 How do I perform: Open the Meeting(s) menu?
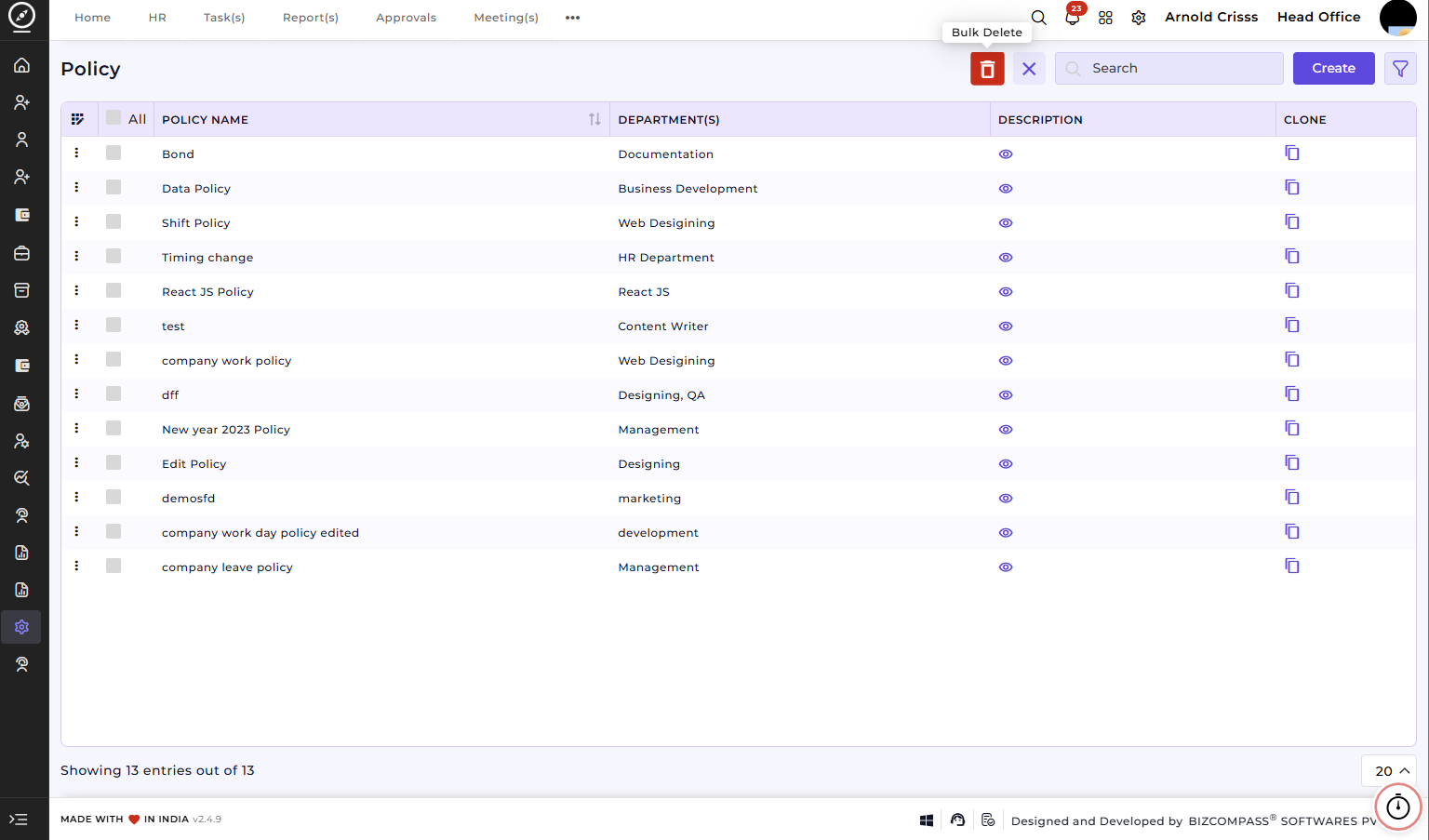tap(506, 18)
